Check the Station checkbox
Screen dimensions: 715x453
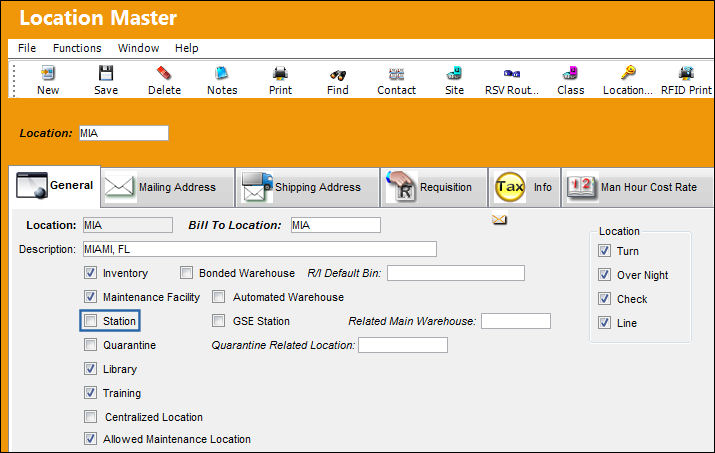(90, 321)
